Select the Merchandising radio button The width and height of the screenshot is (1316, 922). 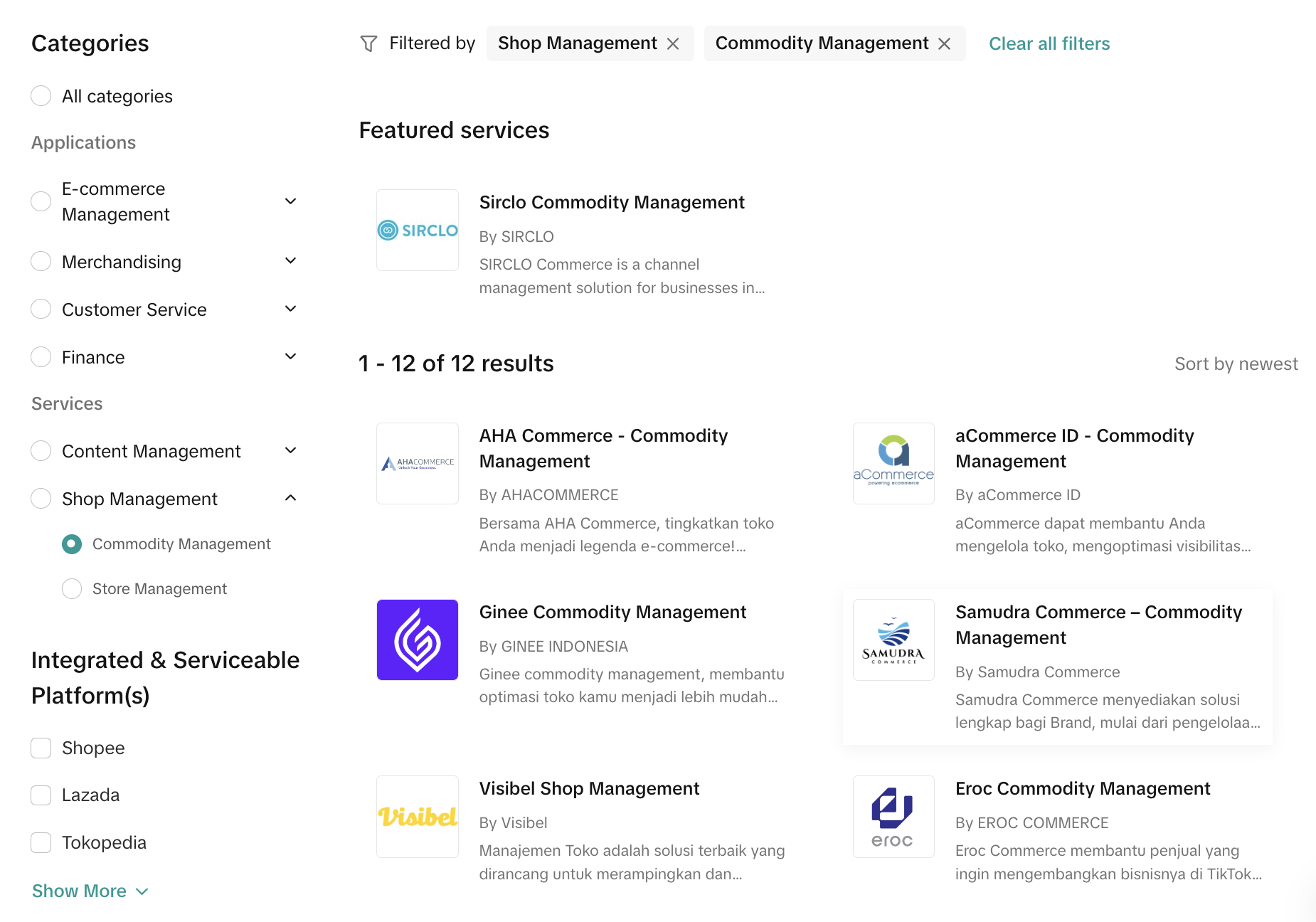tap(41, 262)
